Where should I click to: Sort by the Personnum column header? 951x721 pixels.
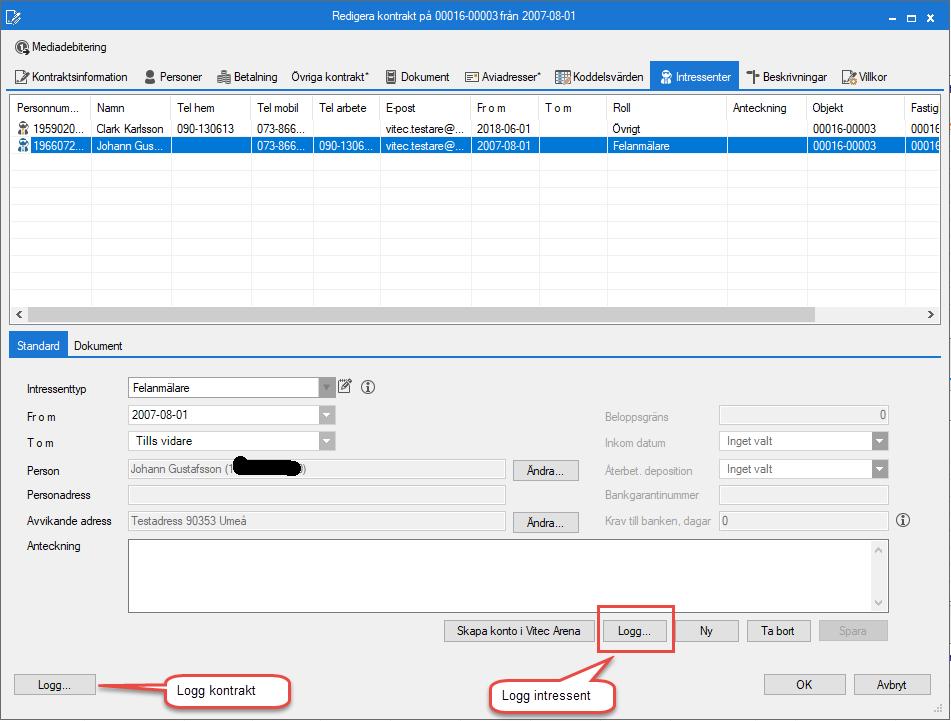(51, 108)
